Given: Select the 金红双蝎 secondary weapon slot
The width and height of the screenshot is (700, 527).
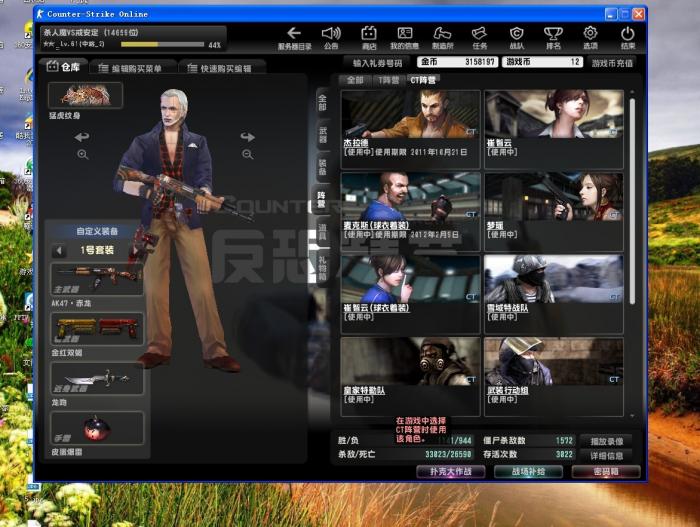Looking at the screenshot, I should [97, 329].
